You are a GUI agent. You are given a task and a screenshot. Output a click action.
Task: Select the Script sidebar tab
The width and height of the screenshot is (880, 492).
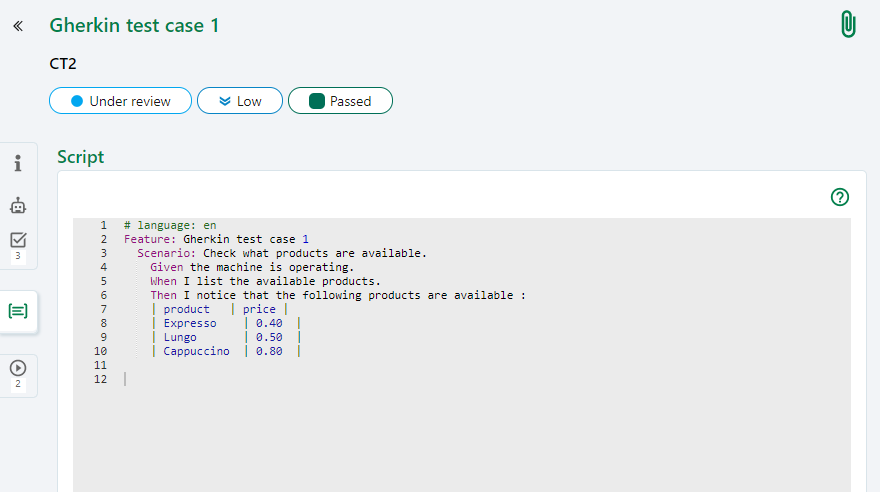pos(18,311)
